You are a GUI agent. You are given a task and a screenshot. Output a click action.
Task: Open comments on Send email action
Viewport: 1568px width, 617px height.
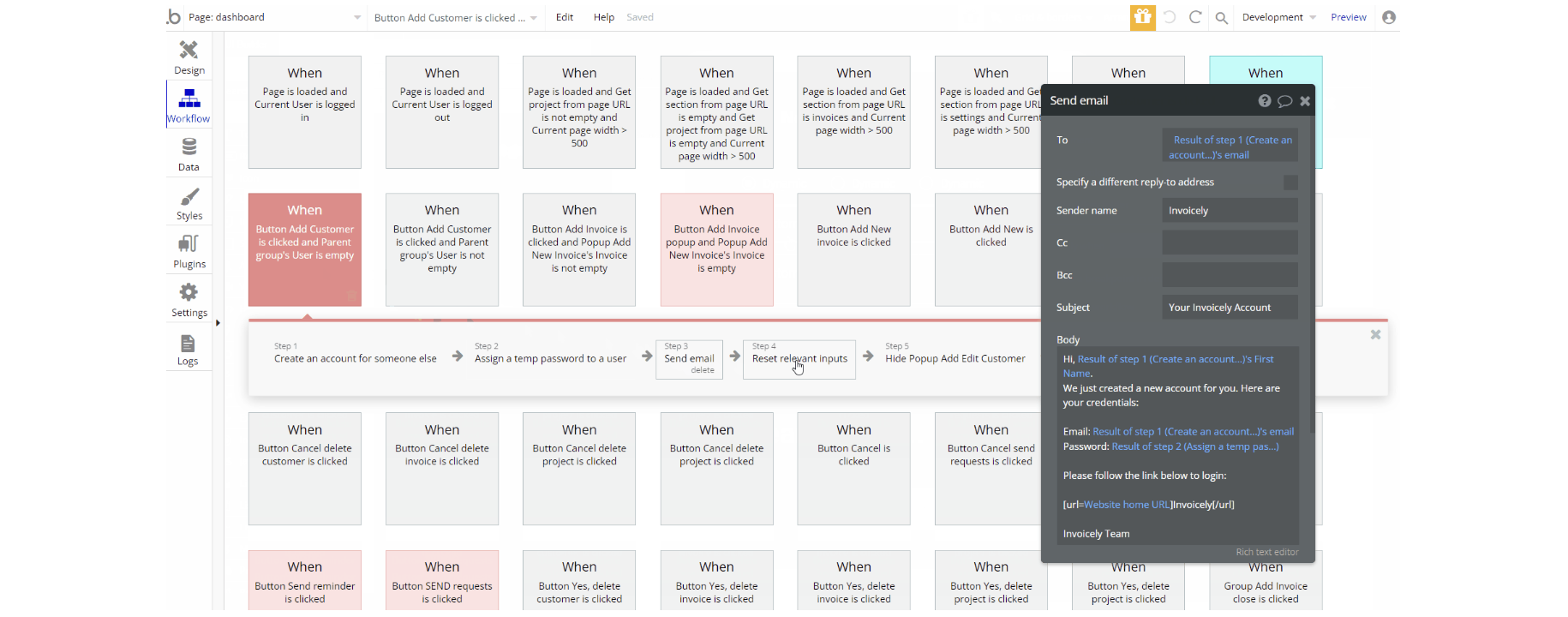[1284, 101]
